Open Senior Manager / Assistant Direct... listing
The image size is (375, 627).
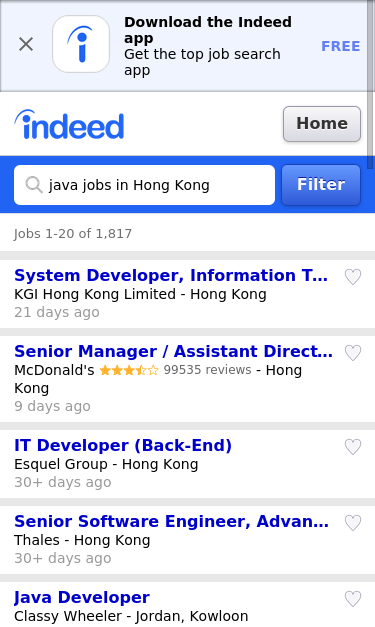pos(173,351)
